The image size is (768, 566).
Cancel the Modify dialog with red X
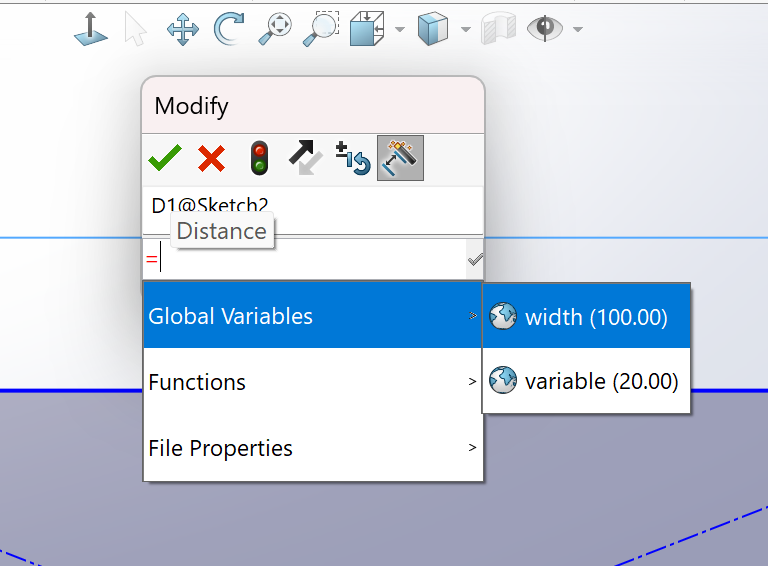212,158
